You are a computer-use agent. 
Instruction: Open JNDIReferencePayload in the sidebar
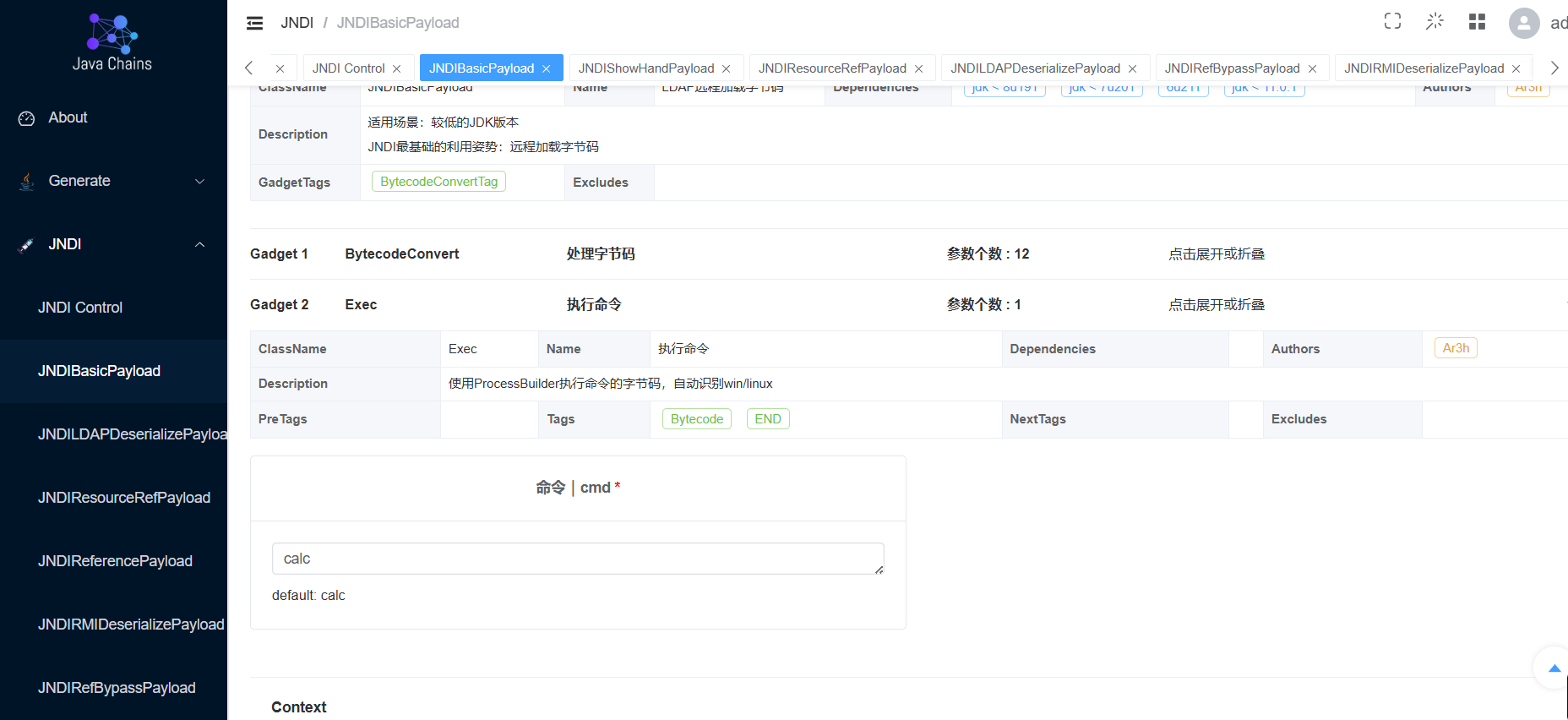[113, 561]
